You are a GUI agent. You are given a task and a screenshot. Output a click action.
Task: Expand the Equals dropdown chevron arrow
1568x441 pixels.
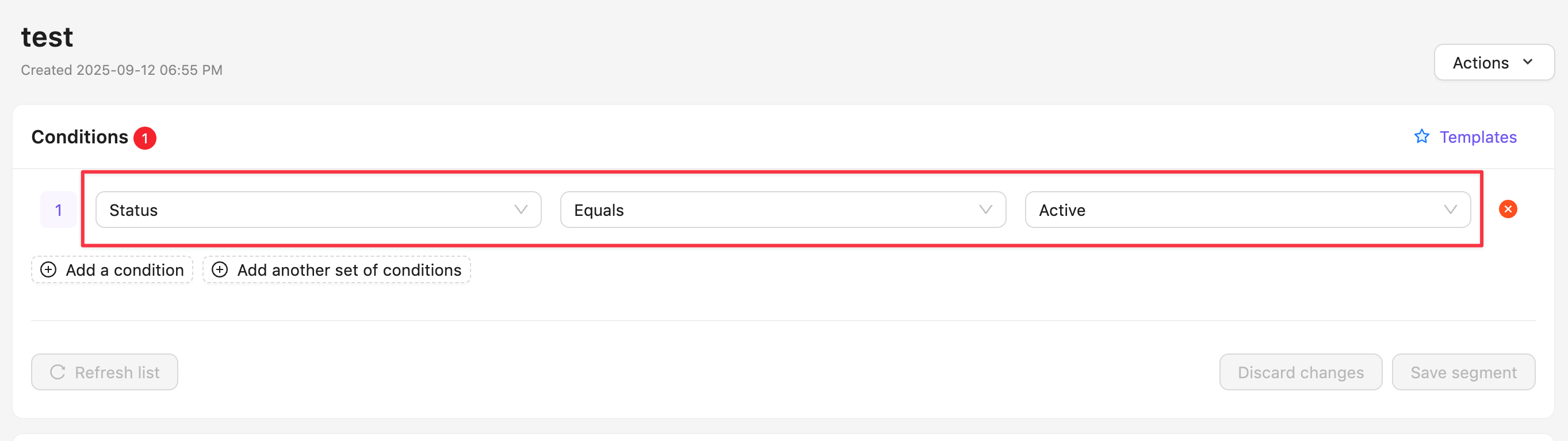[x=985, y=210]
